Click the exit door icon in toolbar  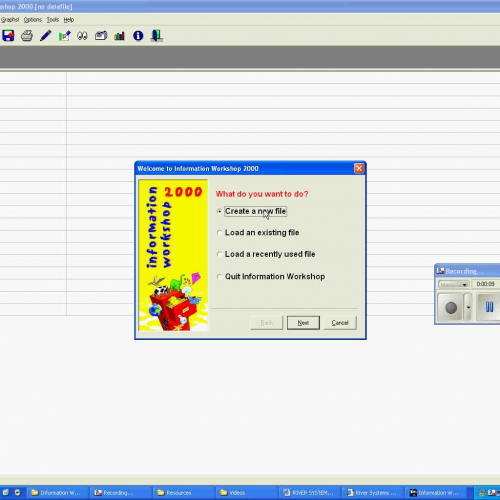point(156,35)
